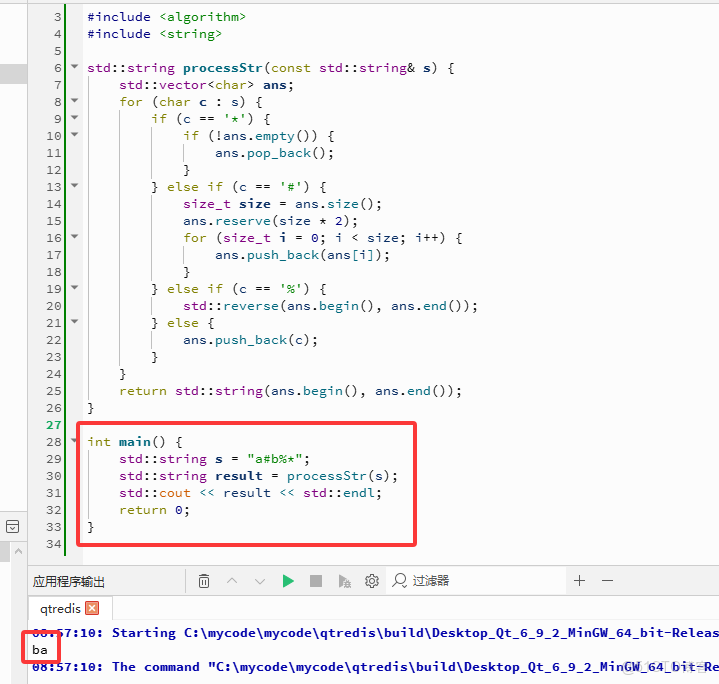Click 'ans.reserve(size * 2);' line

pos(271,221)
